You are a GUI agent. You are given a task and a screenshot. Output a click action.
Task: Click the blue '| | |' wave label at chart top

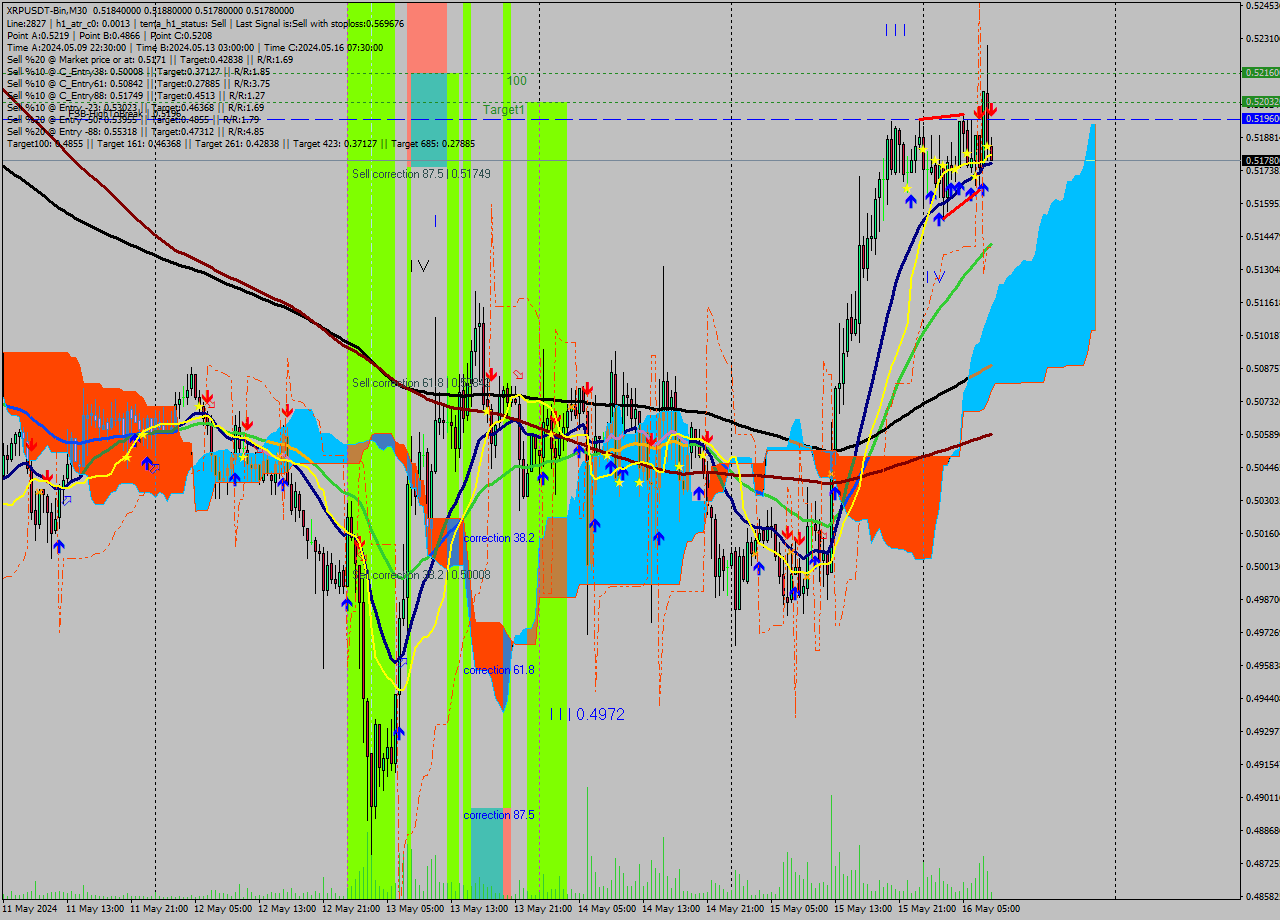pos(896,30)
